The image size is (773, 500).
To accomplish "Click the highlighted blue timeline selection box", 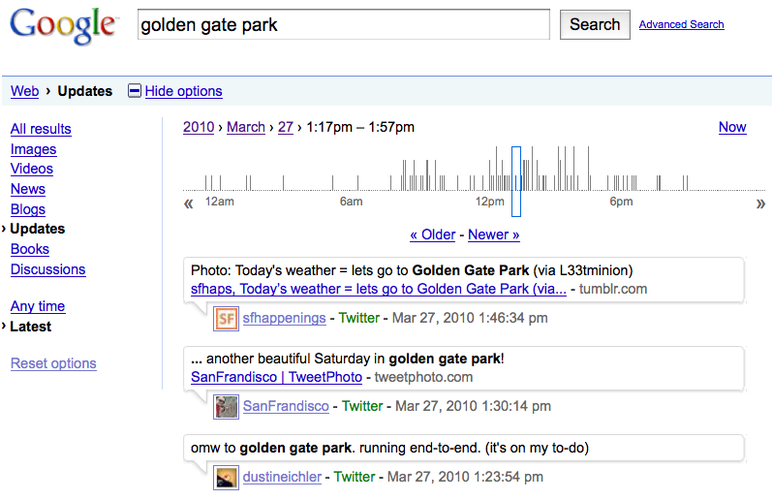I will (516, 181).
